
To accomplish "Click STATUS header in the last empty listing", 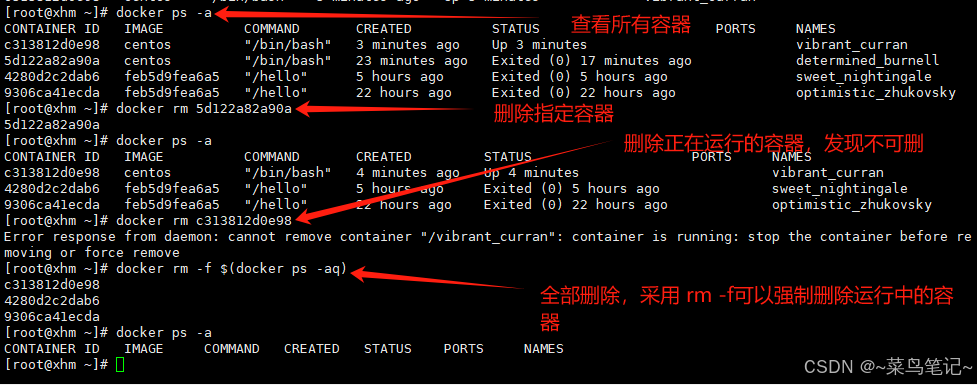I will coord(388,349).
